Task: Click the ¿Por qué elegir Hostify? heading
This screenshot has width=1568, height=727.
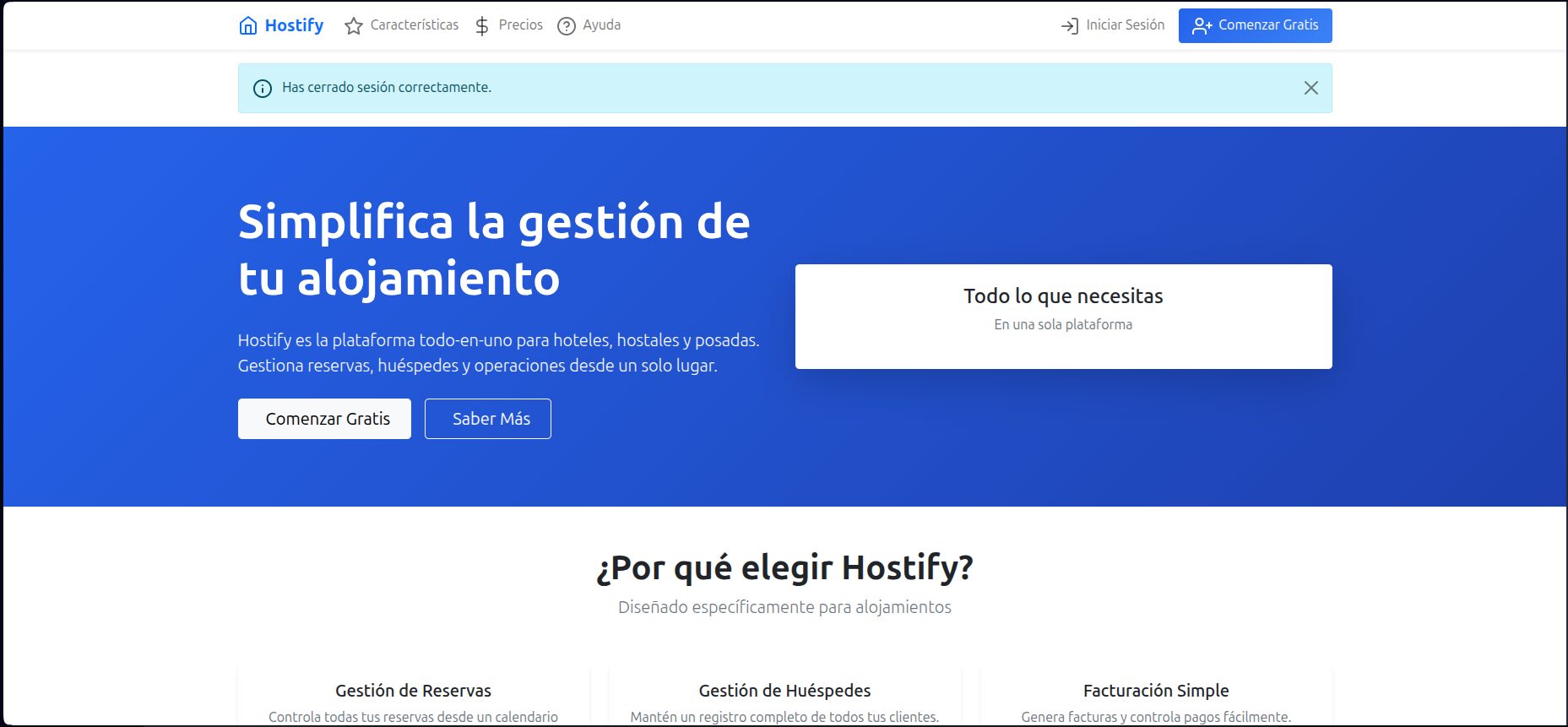Action: click(784, 567)
